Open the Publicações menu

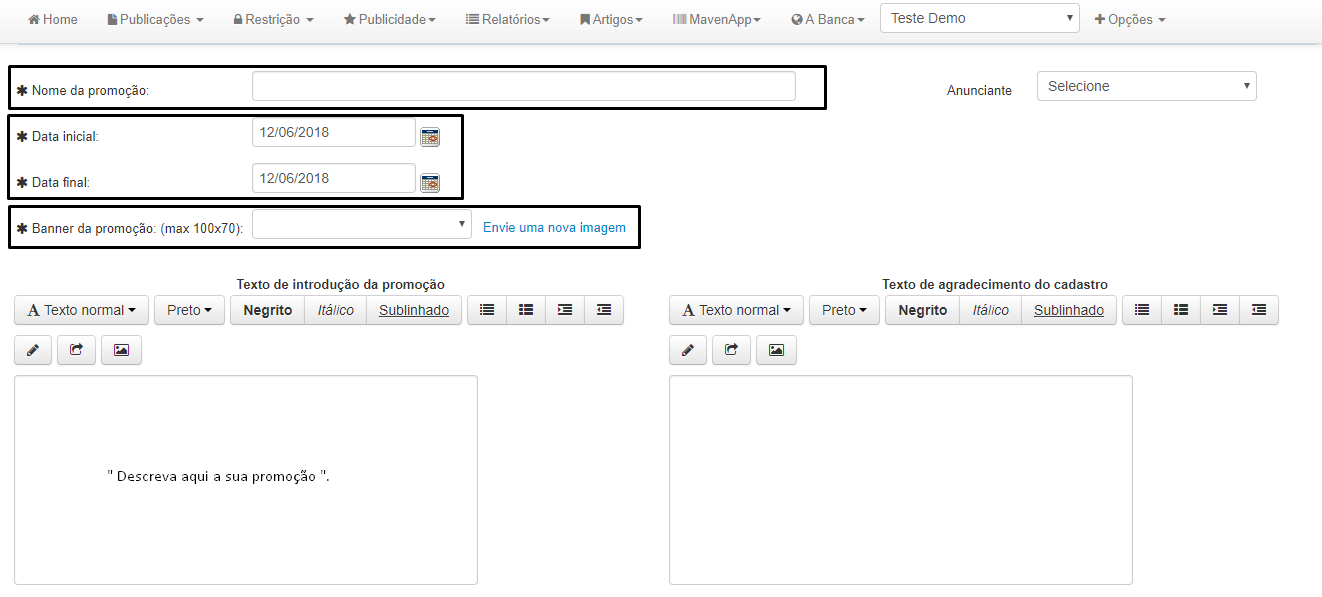pos(155,19)
